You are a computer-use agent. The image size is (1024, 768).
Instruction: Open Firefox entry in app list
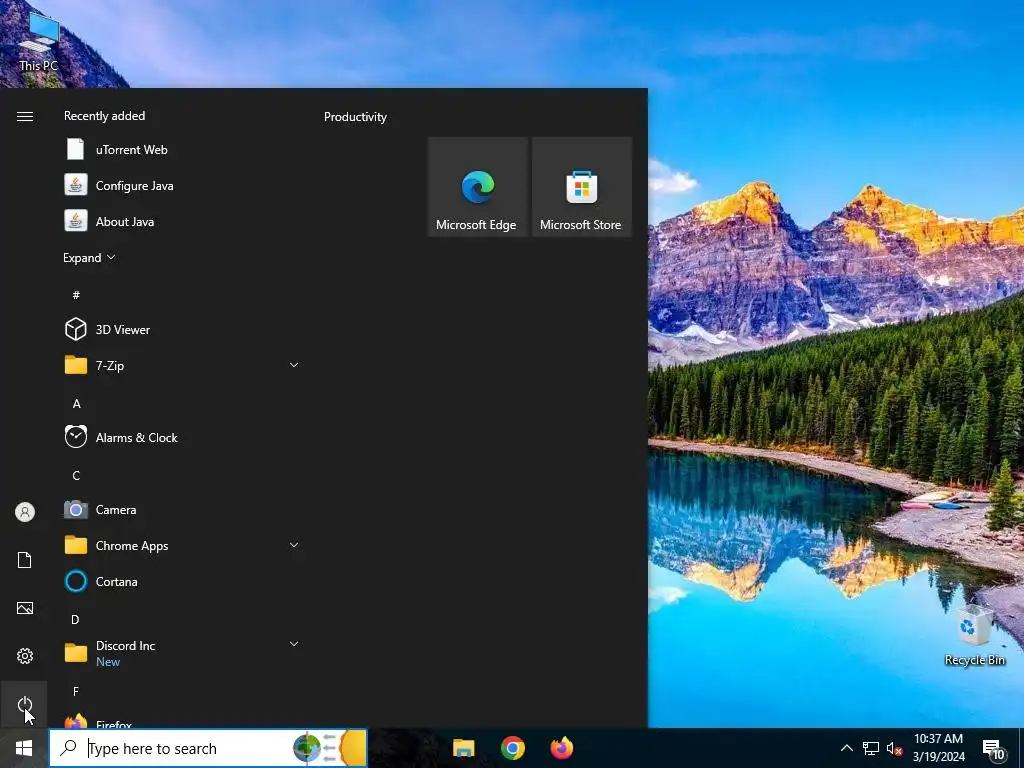click(183, 722)
